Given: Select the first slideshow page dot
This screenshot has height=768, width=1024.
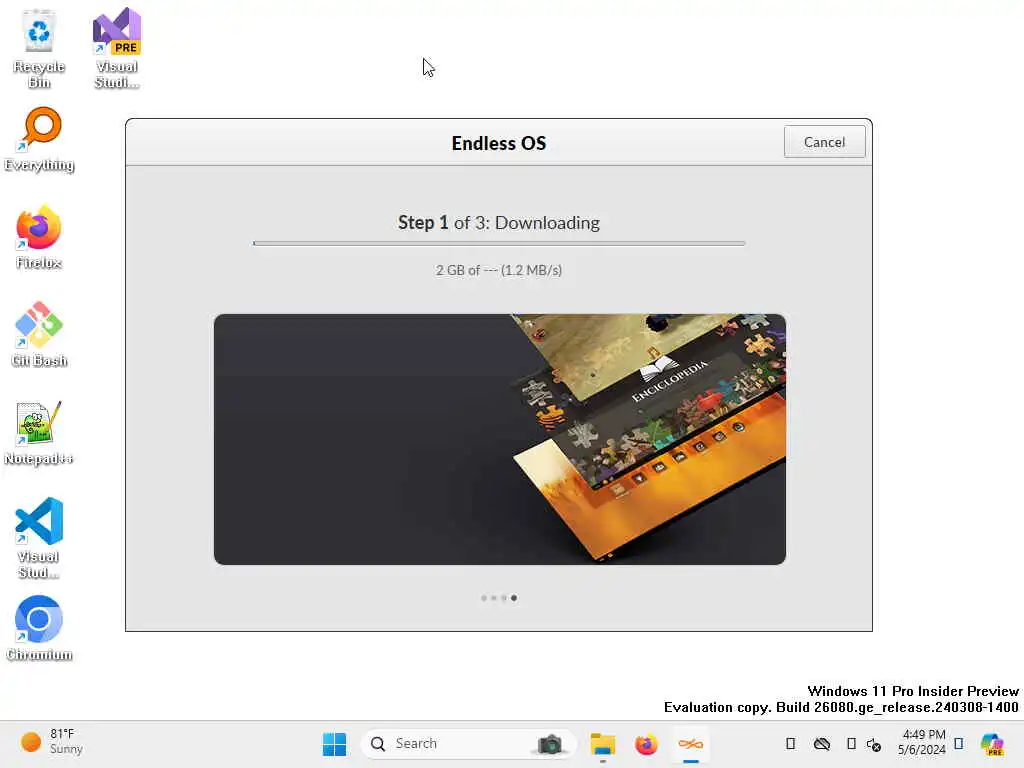Looking at the screenshot, I should pyautogui.click(x=484, y=598).
